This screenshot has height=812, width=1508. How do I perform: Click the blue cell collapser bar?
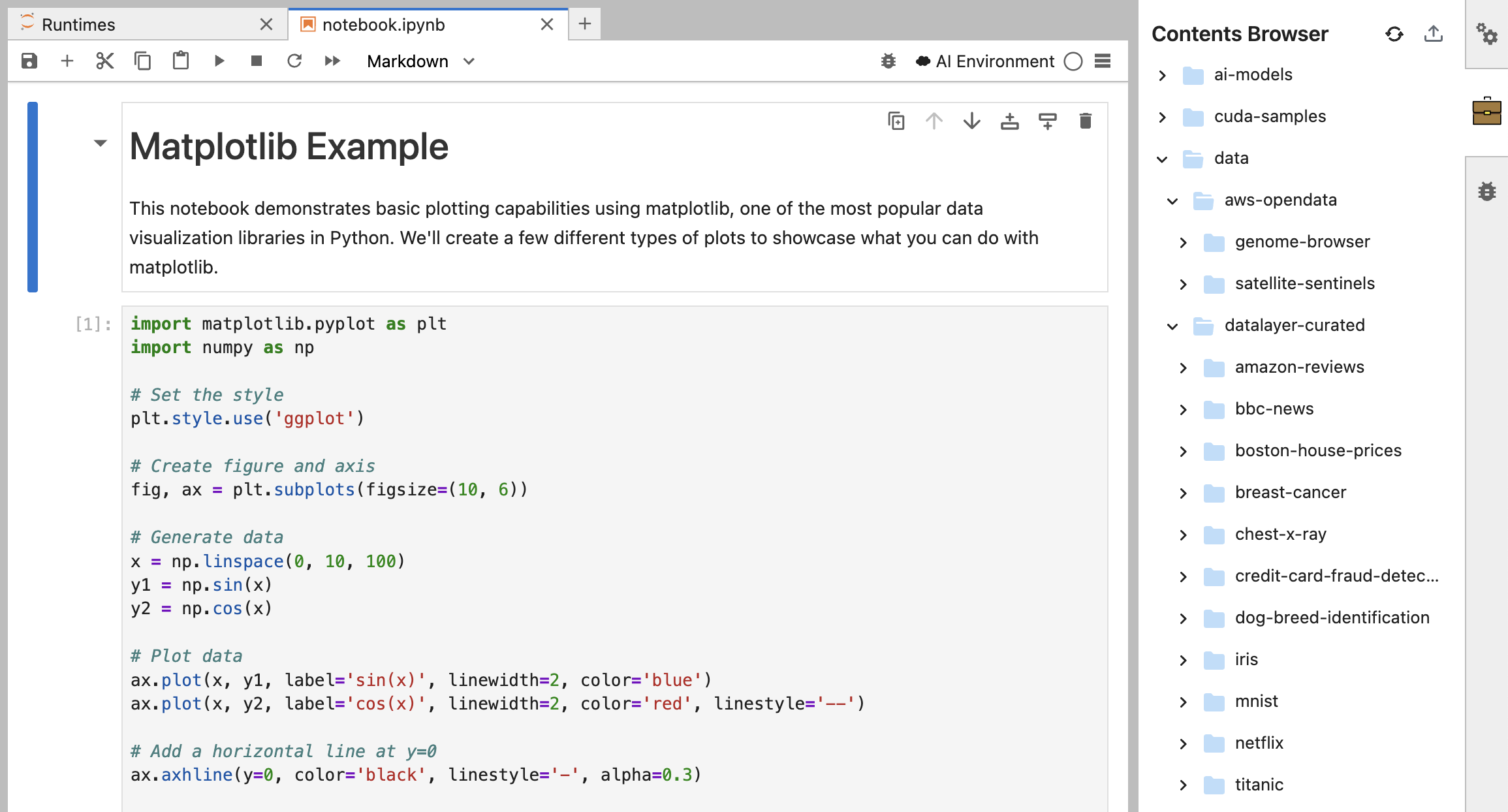(x=33, y=197)
